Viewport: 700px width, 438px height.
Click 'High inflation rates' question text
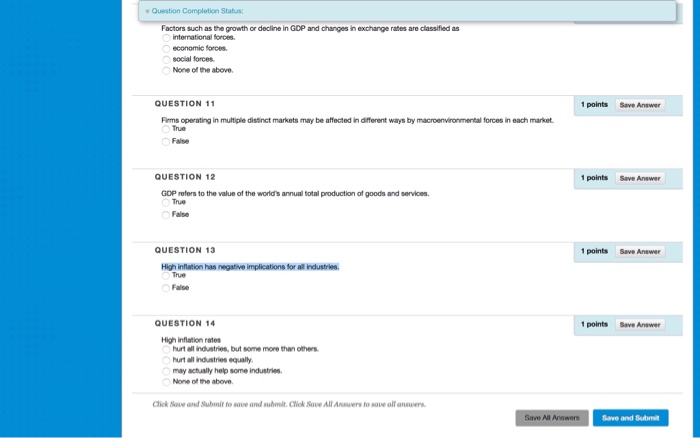point(191,340)
